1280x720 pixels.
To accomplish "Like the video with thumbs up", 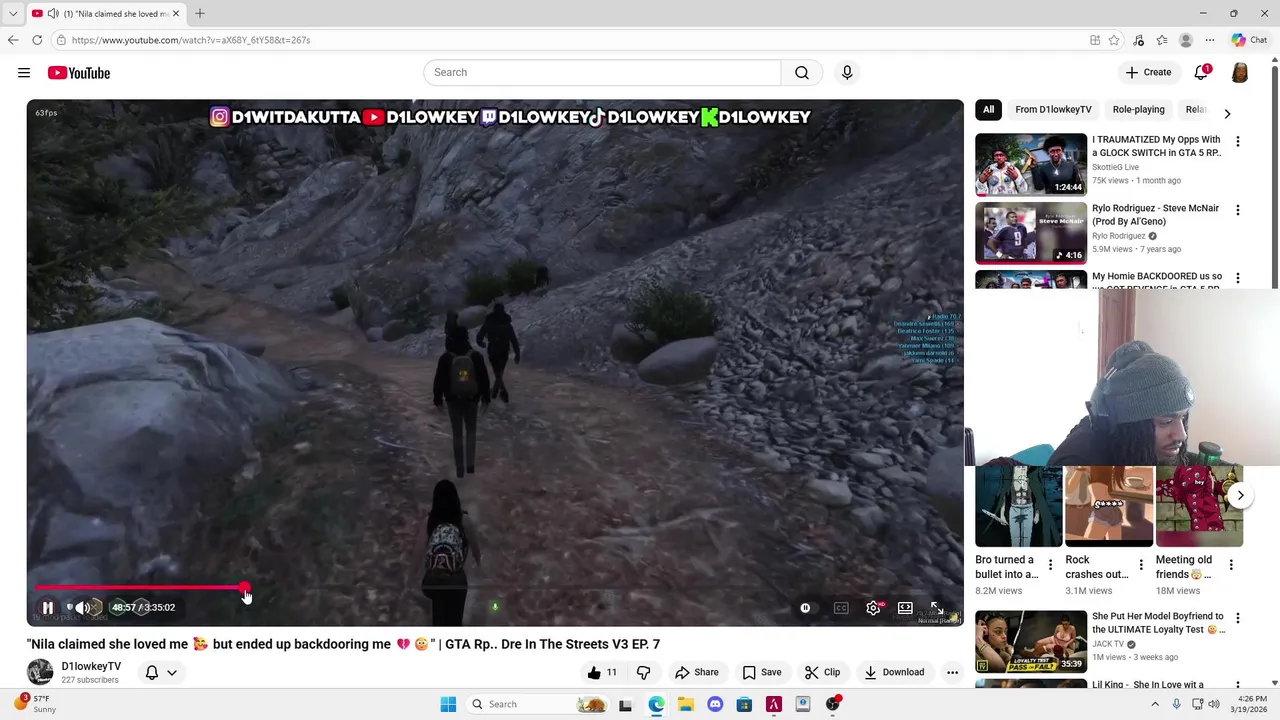I will 603,672.
